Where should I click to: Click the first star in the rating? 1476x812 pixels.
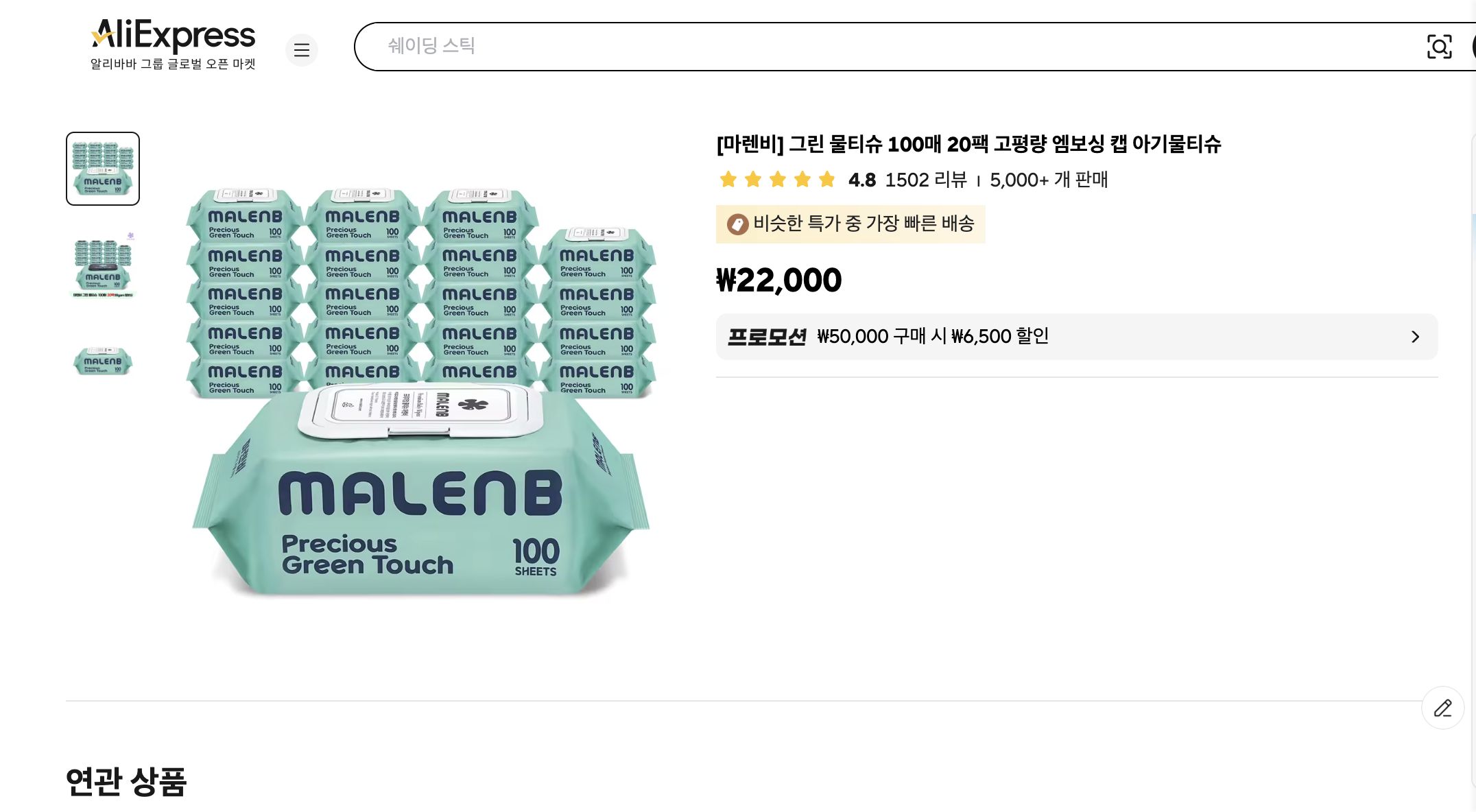(728, 179)
